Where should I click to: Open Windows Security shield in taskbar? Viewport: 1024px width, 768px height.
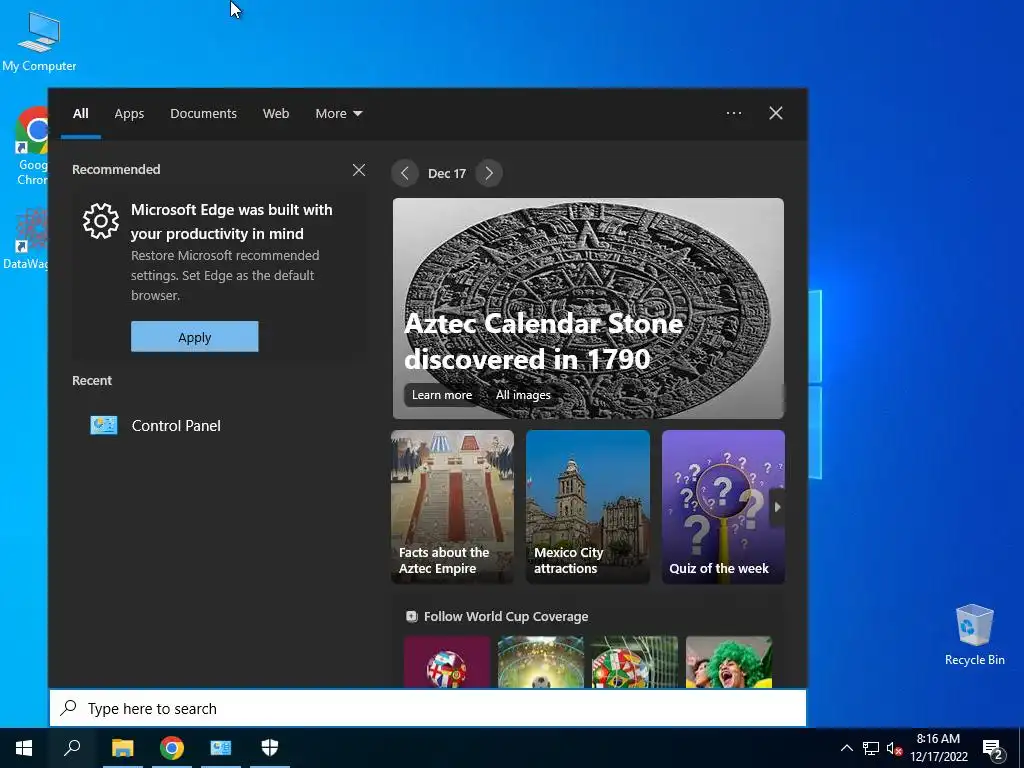pos(270,748)
